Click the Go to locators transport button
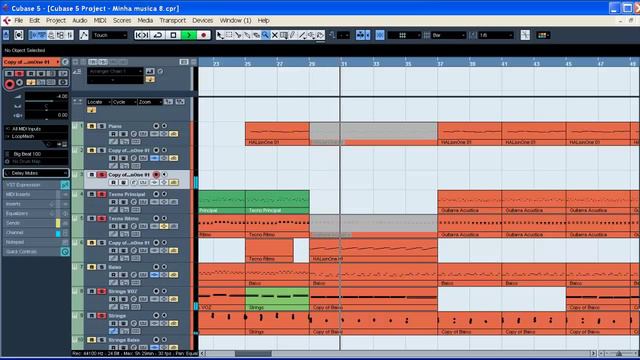 (142, 36)
